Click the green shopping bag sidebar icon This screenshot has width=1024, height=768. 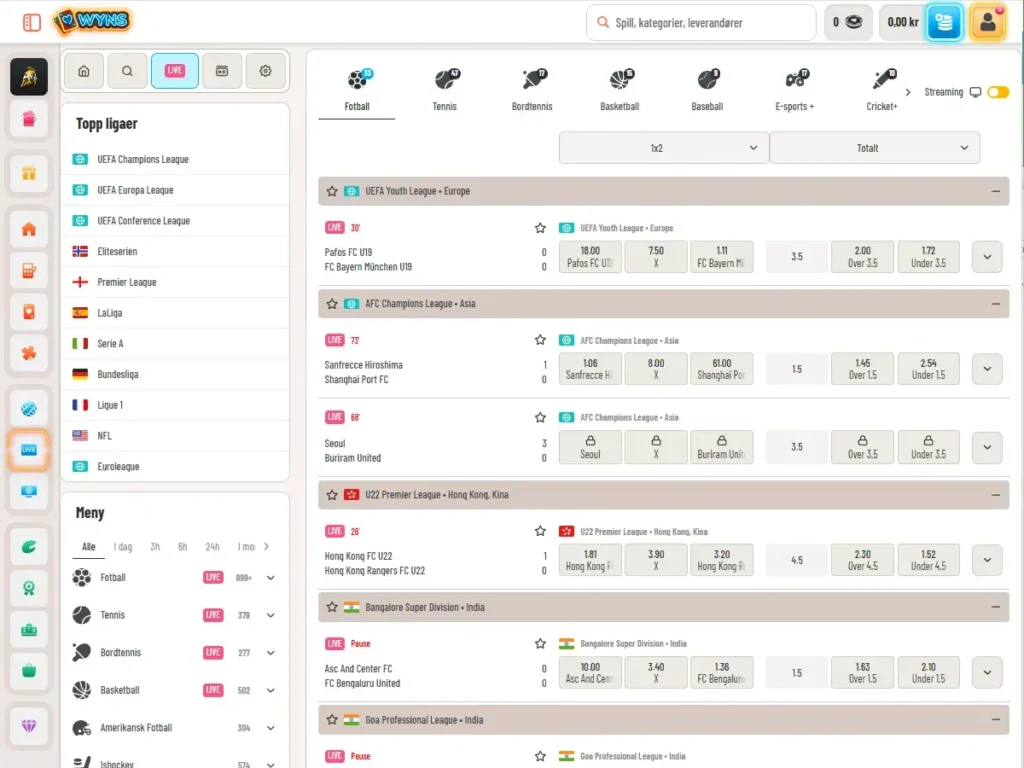pyautogui.click(x=29, y=671)
